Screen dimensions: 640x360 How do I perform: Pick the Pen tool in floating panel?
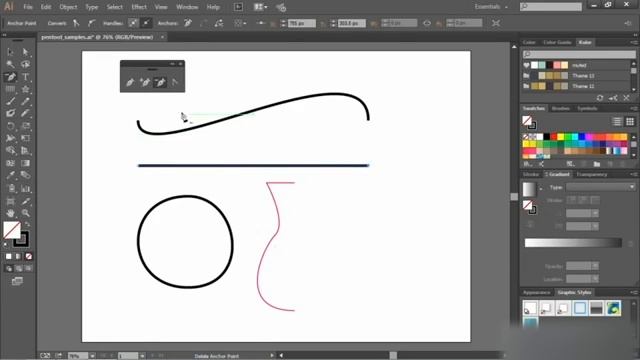point(130,82)
